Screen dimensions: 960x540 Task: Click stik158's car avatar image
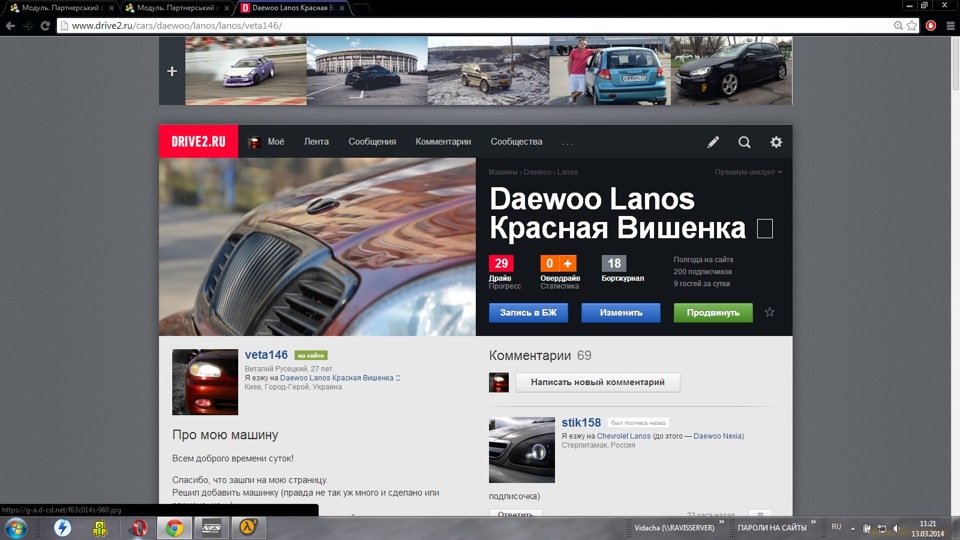point(522,450)
